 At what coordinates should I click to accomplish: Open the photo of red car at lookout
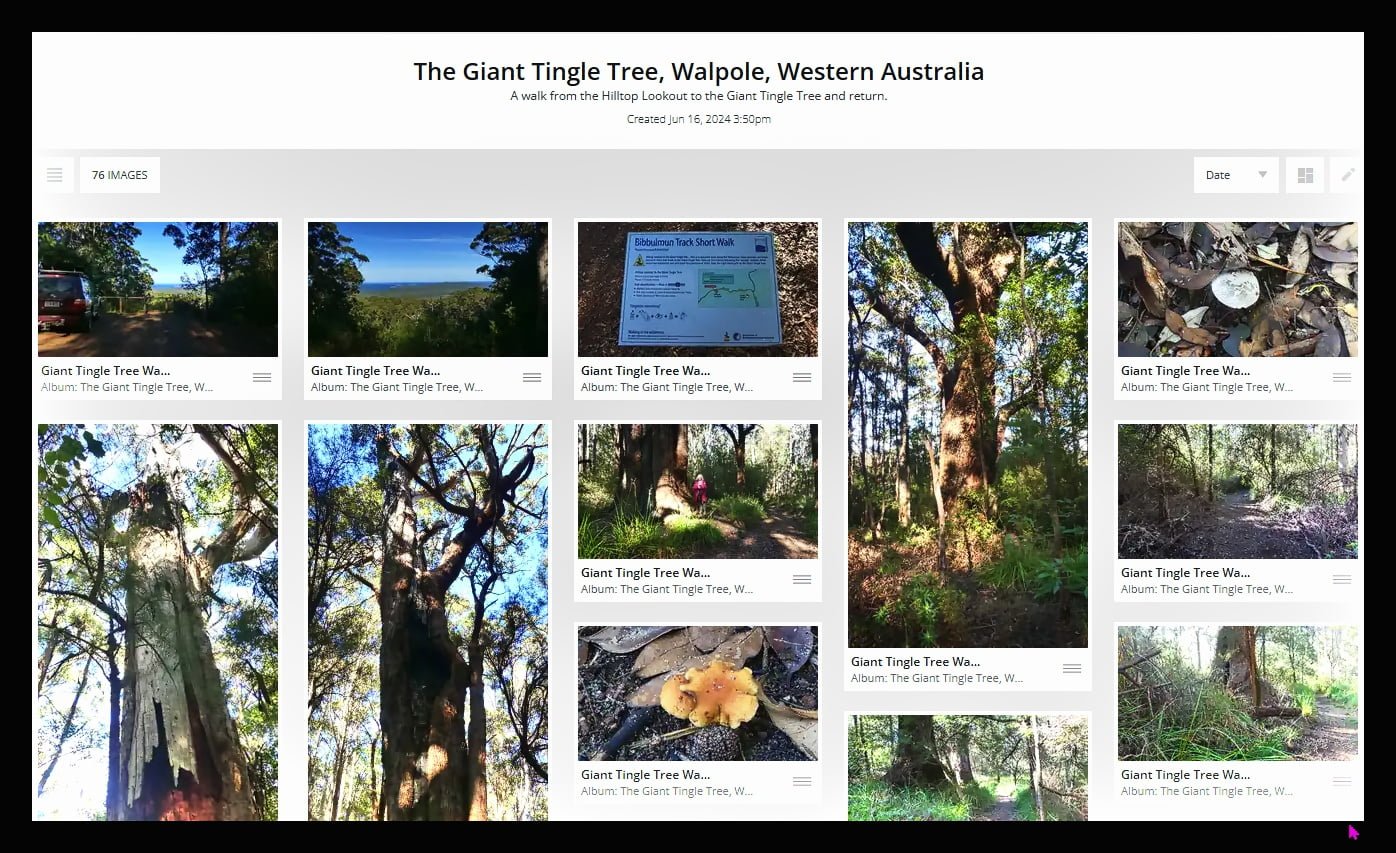coord(158,289)
